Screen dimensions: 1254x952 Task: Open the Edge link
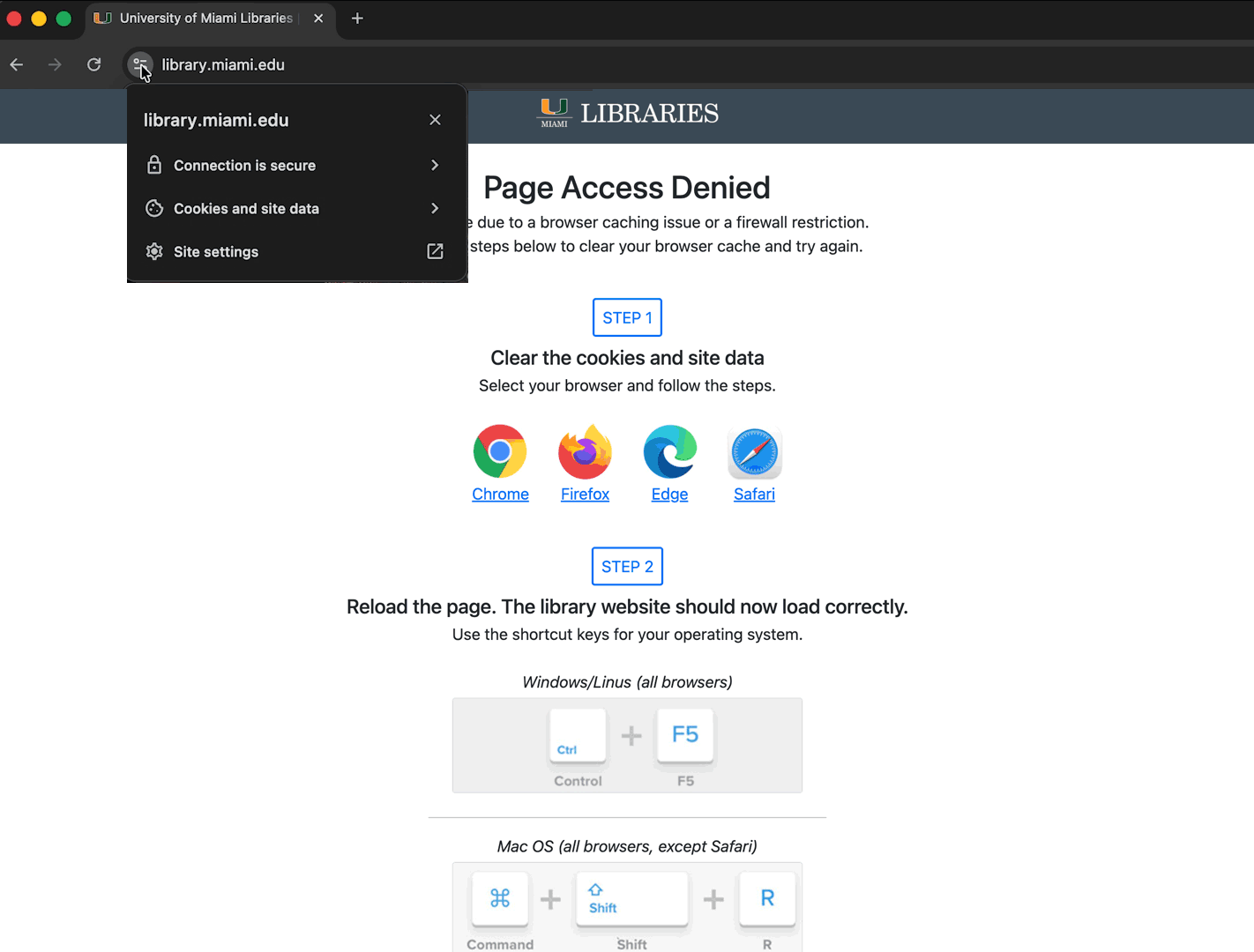[x=669, y=495]
